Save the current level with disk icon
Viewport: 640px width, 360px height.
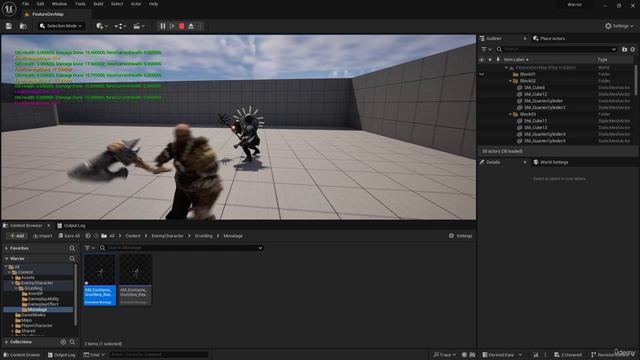[x=9, y=26]
